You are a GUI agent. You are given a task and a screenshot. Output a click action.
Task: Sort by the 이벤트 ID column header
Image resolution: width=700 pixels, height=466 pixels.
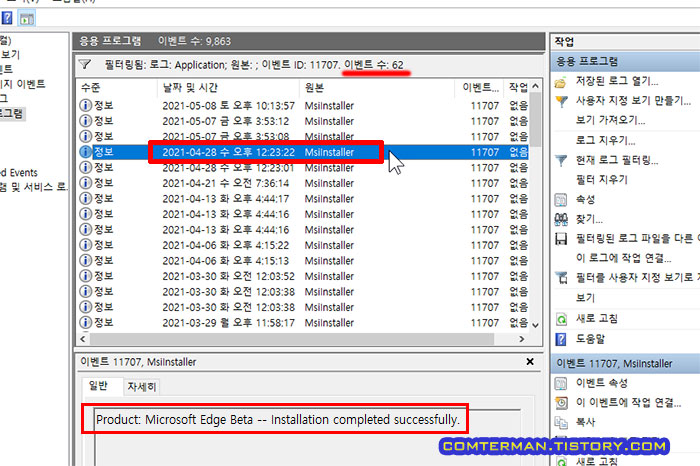click(x=479, y=87)
